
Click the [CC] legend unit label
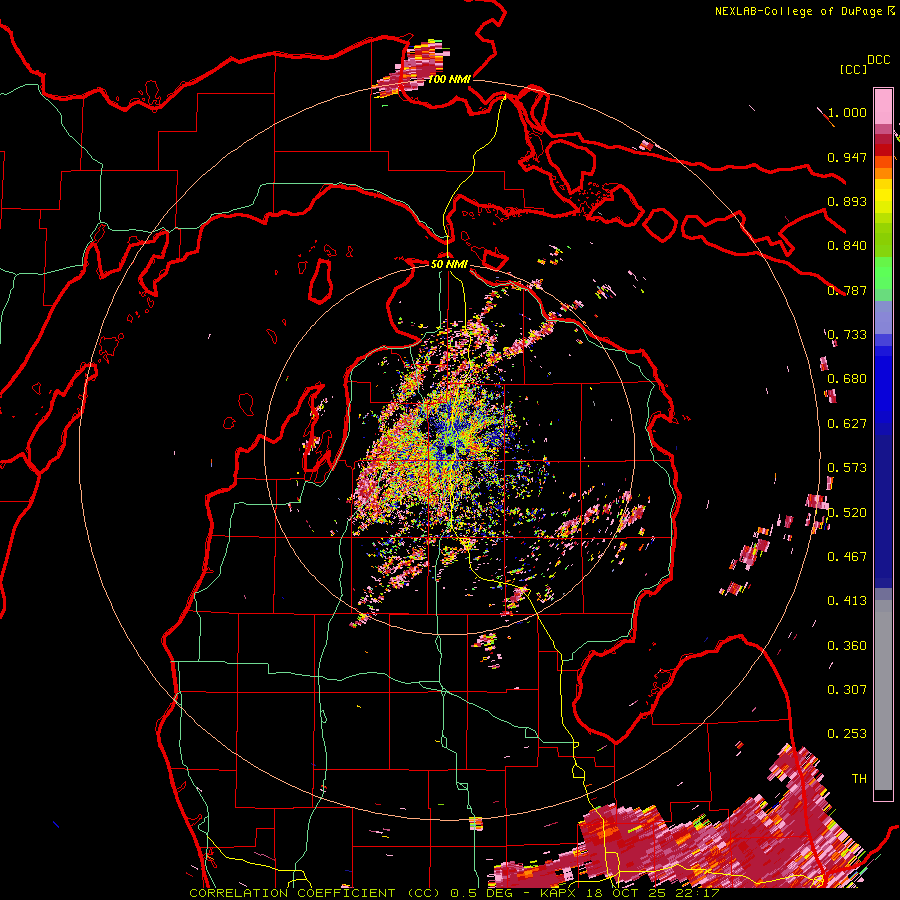pos(853,69)
